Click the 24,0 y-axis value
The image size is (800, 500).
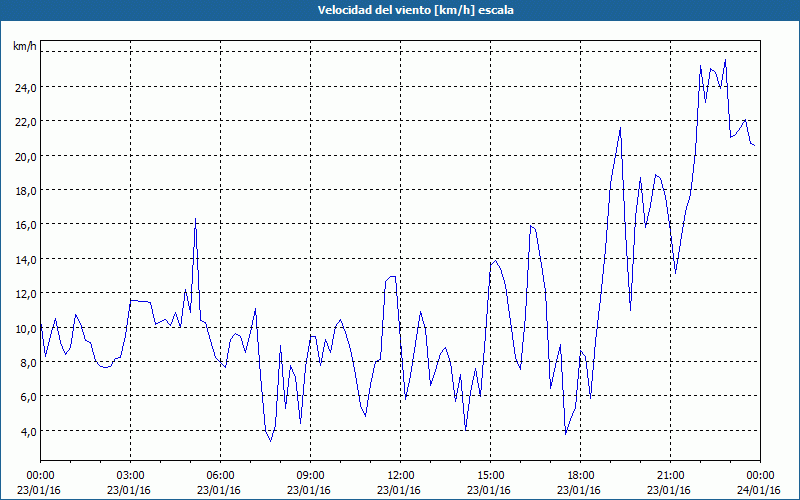point(26,88)
